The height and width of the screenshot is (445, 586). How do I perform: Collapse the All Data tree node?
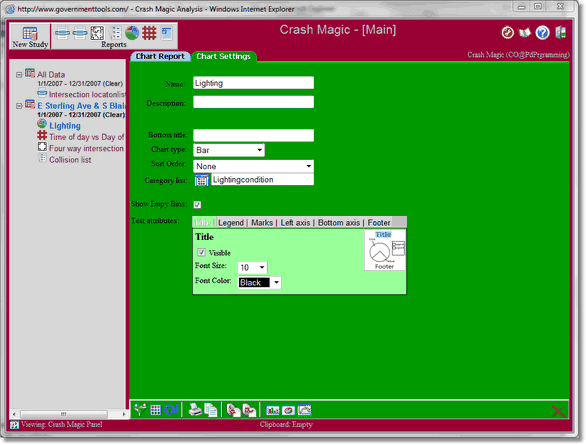(19, 75)
